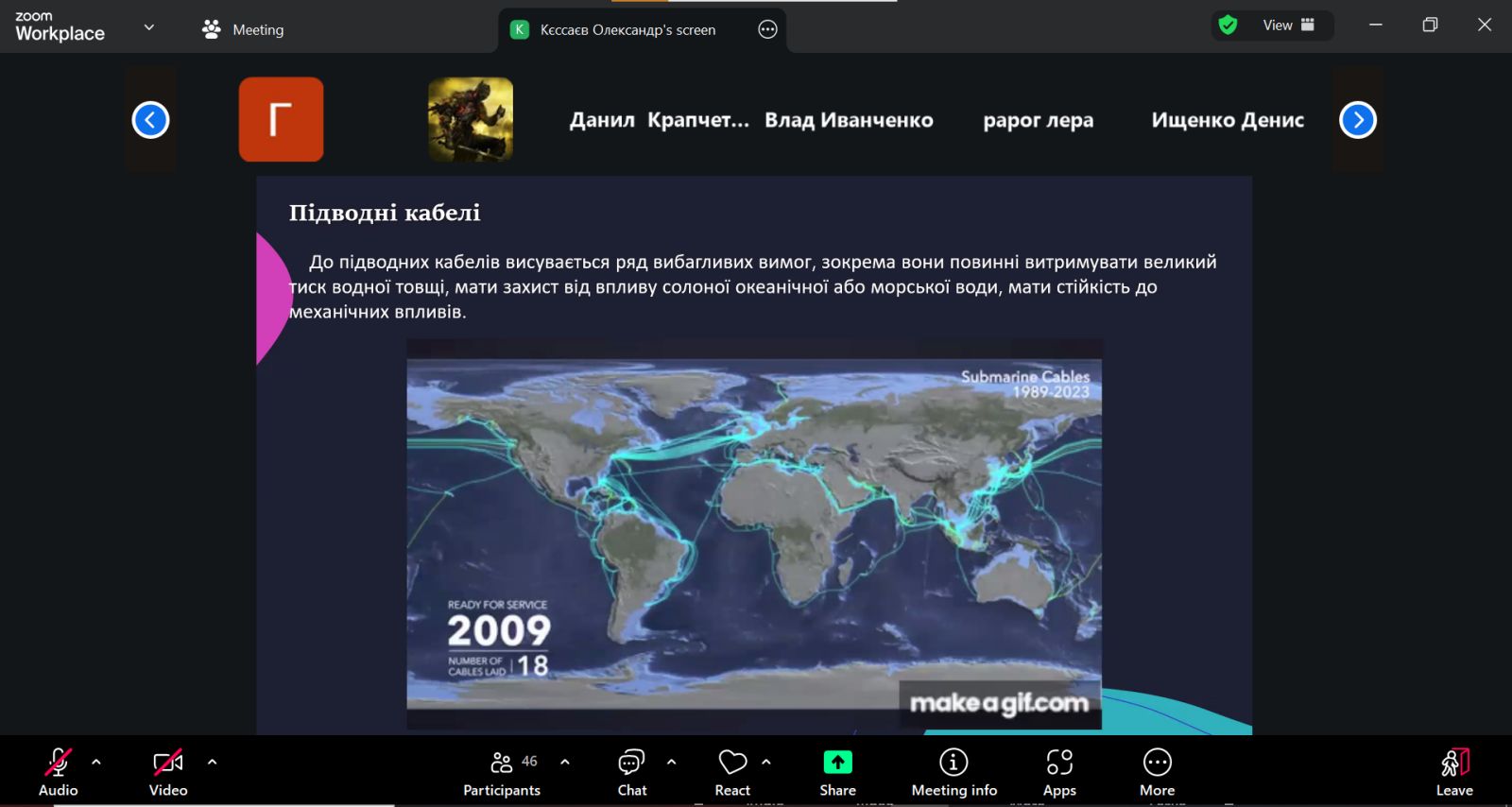The height and width of the screenshot is (807, 1512).
Task: Select participant parог лера
Action: click(x=1038, y=121)
